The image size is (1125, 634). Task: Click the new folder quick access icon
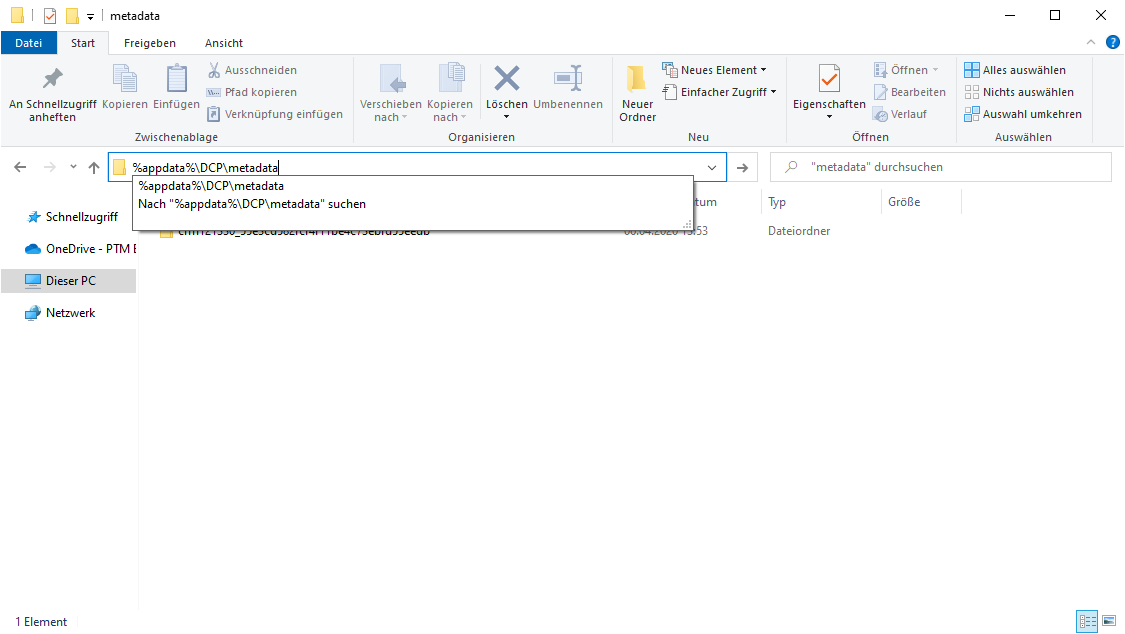click(x=72, y=16)
